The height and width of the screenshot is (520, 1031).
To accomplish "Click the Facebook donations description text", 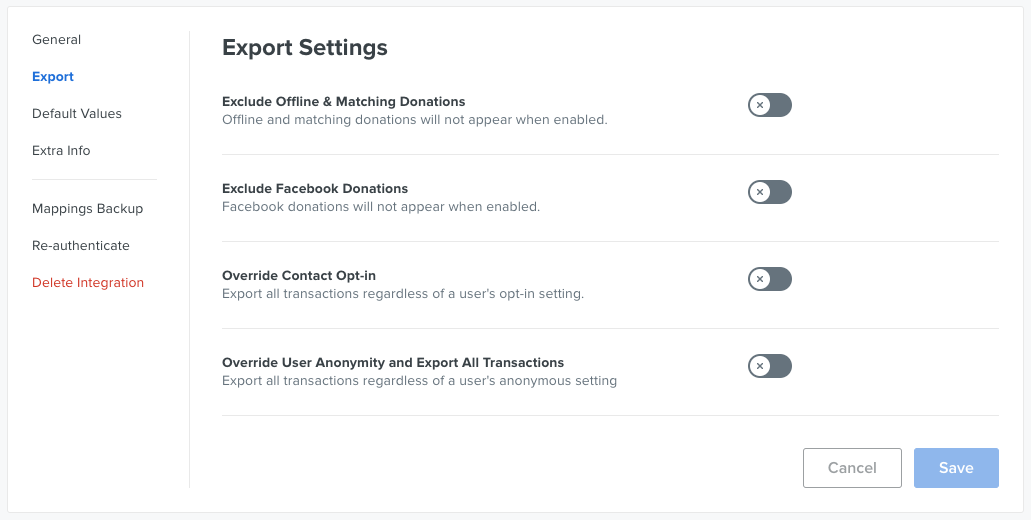I will pyautogui.click(x=380, y=207).
